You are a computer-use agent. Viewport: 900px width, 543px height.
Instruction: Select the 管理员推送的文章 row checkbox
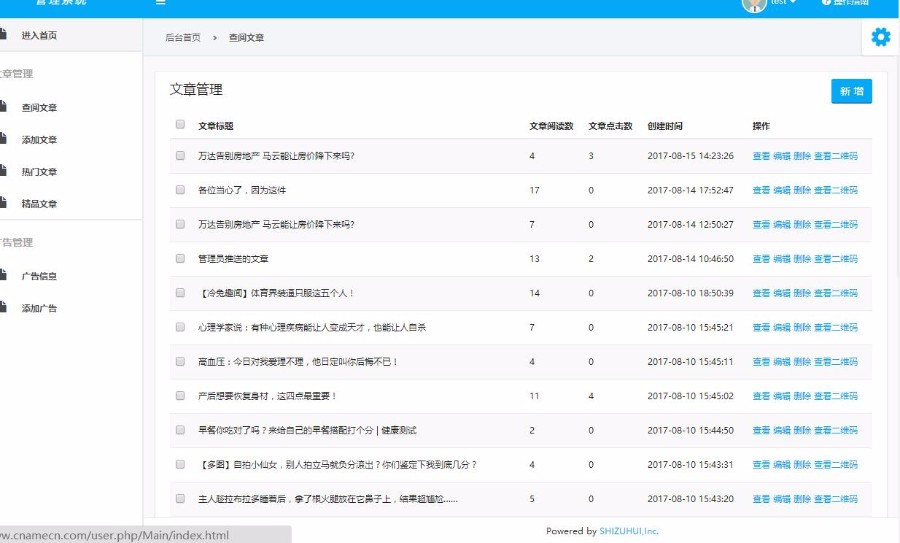point(180,258)
